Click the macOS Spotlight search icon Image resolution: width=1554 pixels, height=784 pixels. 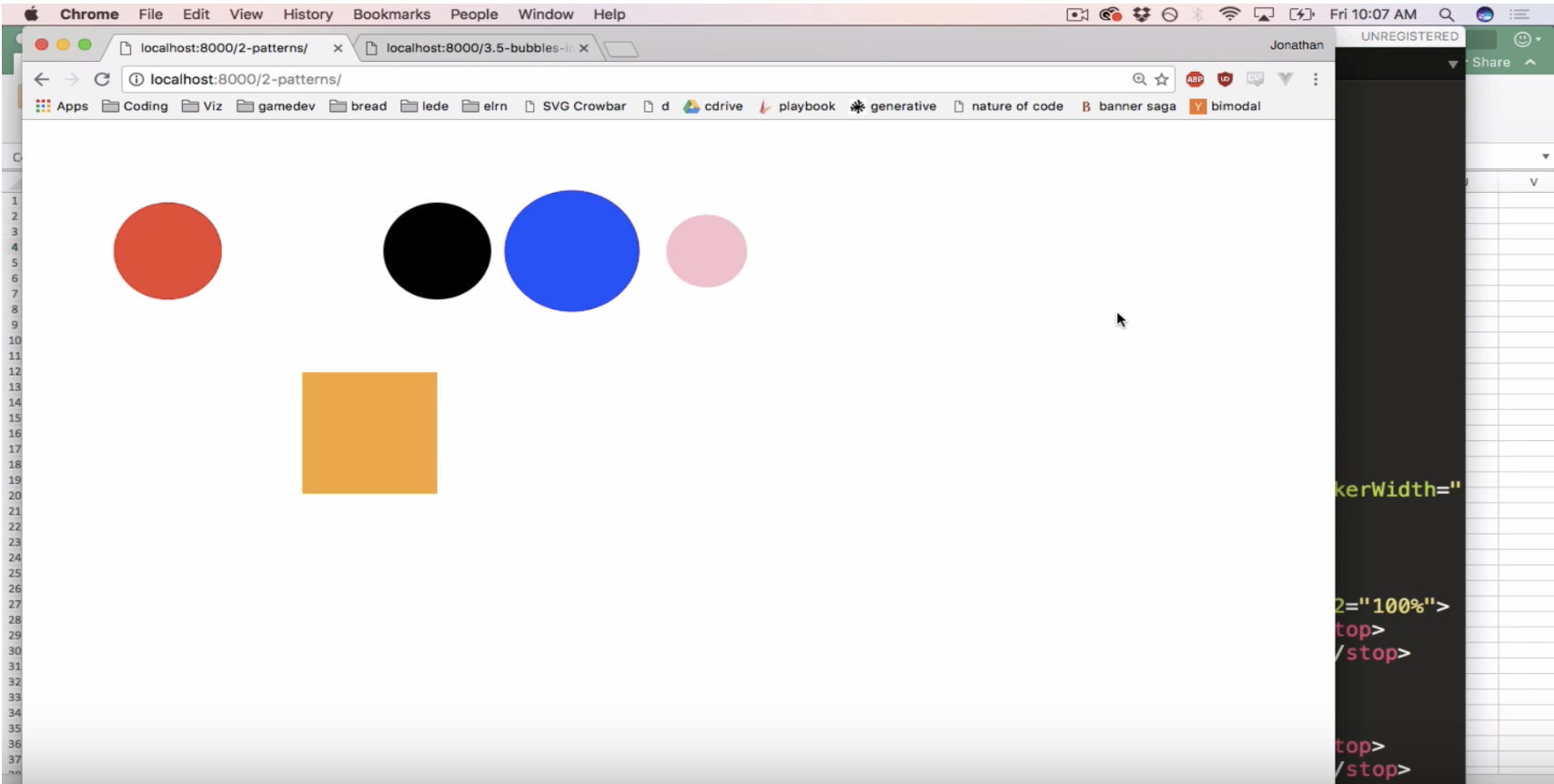(1446, 15)
